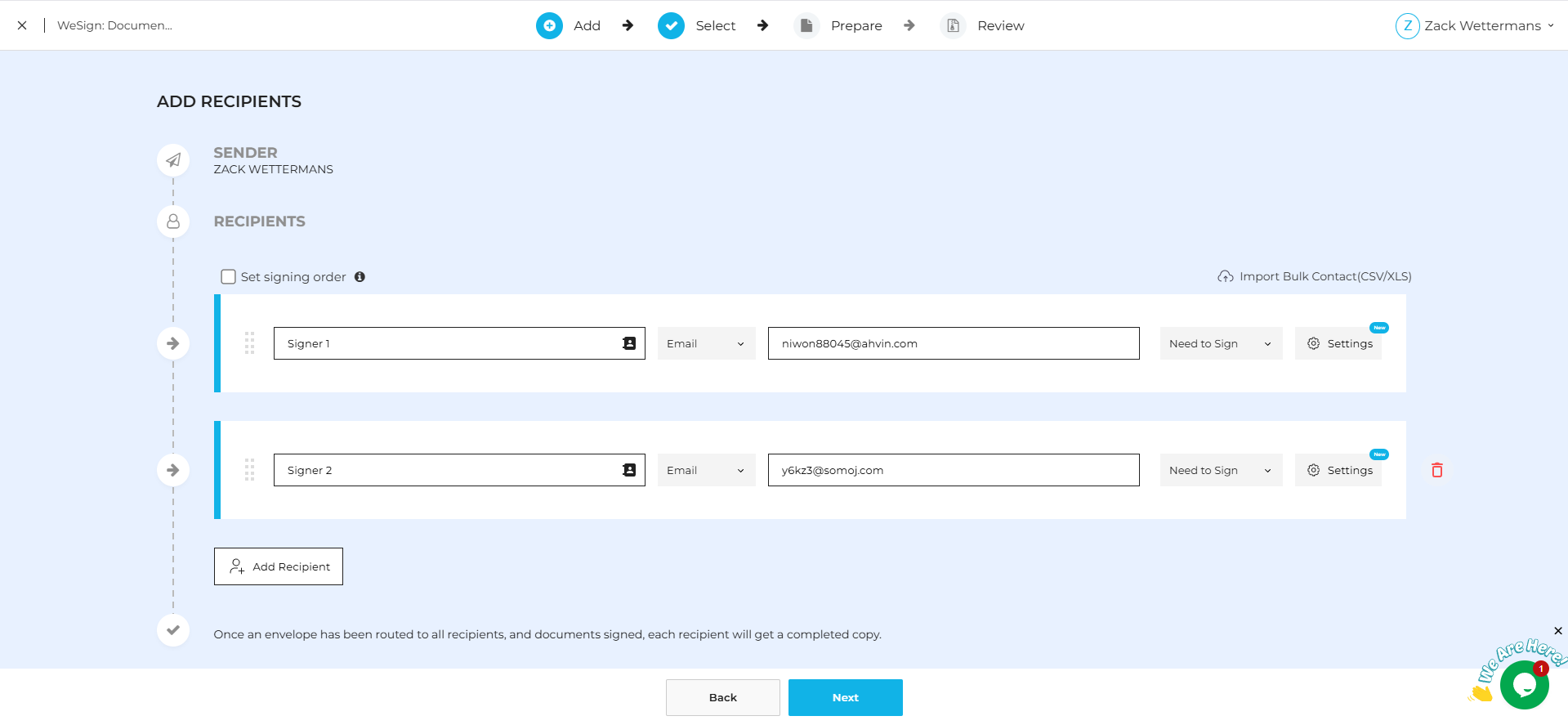Click the Signer 1 email address field
Viewport: 1568px width, 725px height.
(x=953, y=343)
